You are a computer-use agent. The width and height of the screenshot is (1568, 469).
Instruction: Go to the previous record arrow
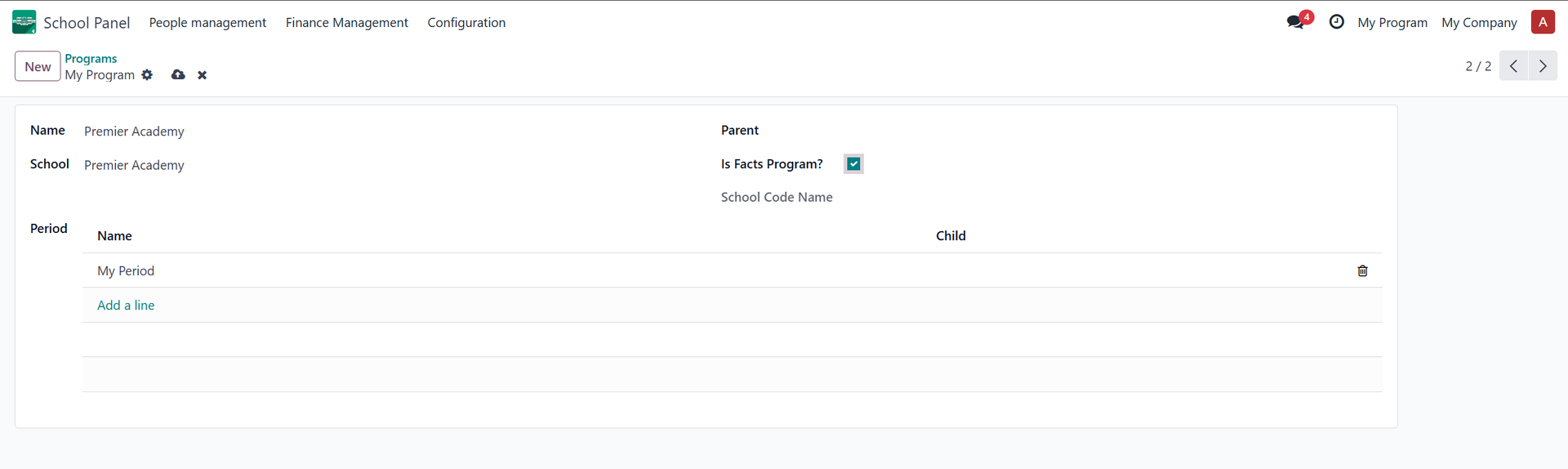[x=1513, y=66]
